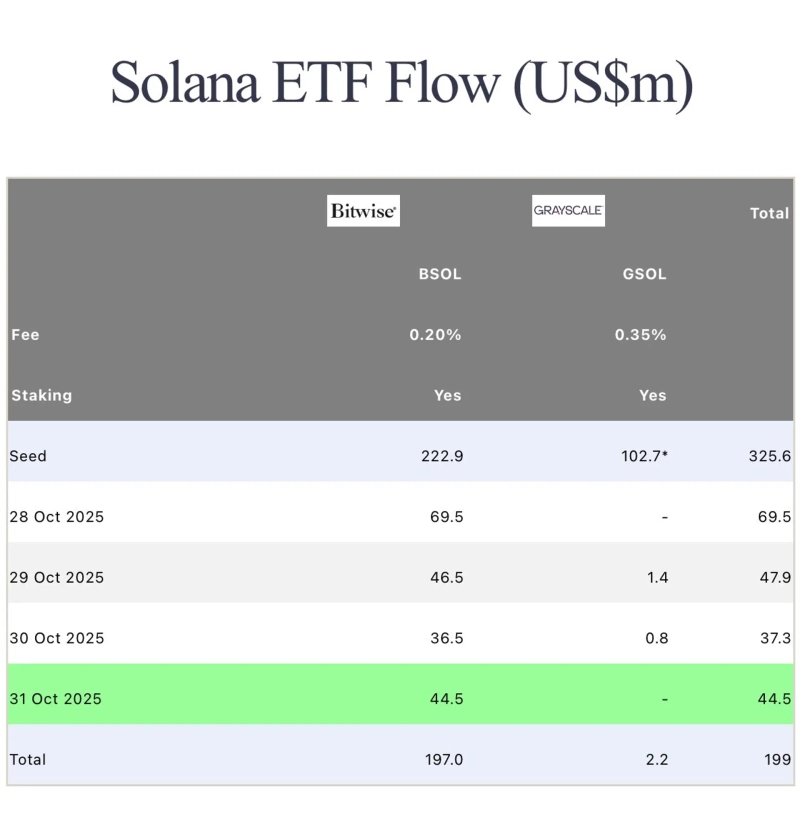Click the Grayscale logo
Screen dimensions: 800x816
point(568,211)
